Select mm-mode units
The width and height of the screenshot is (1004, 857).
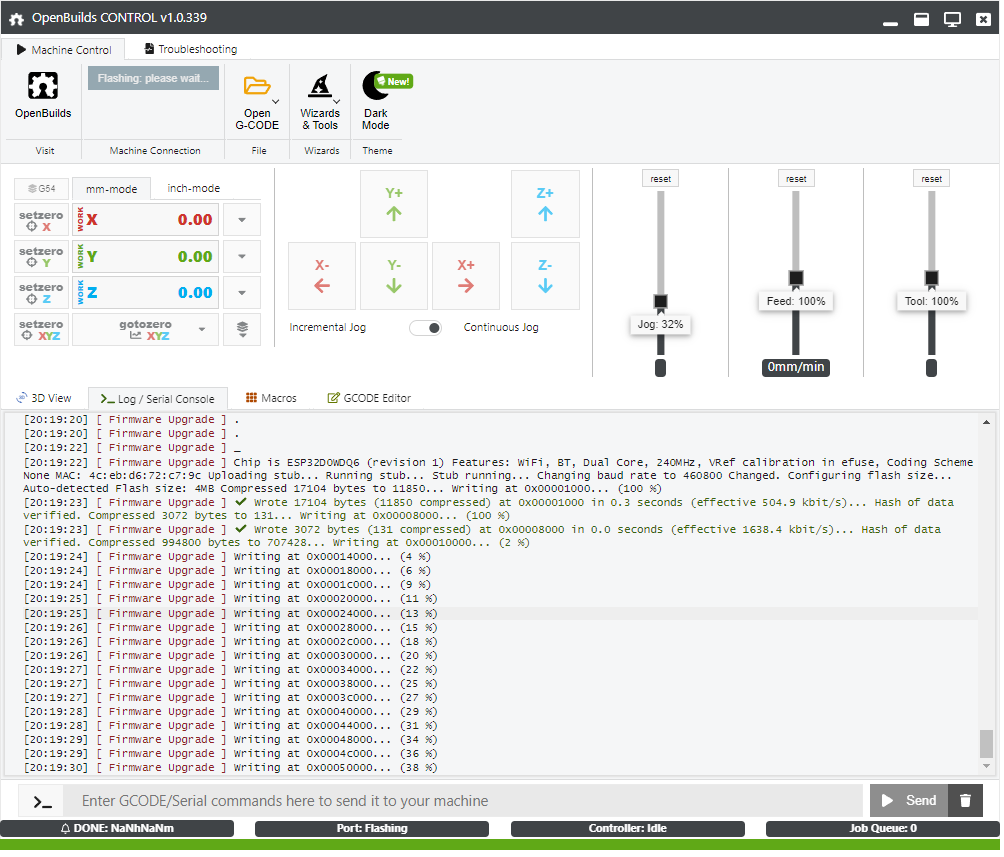pos(111,189)
